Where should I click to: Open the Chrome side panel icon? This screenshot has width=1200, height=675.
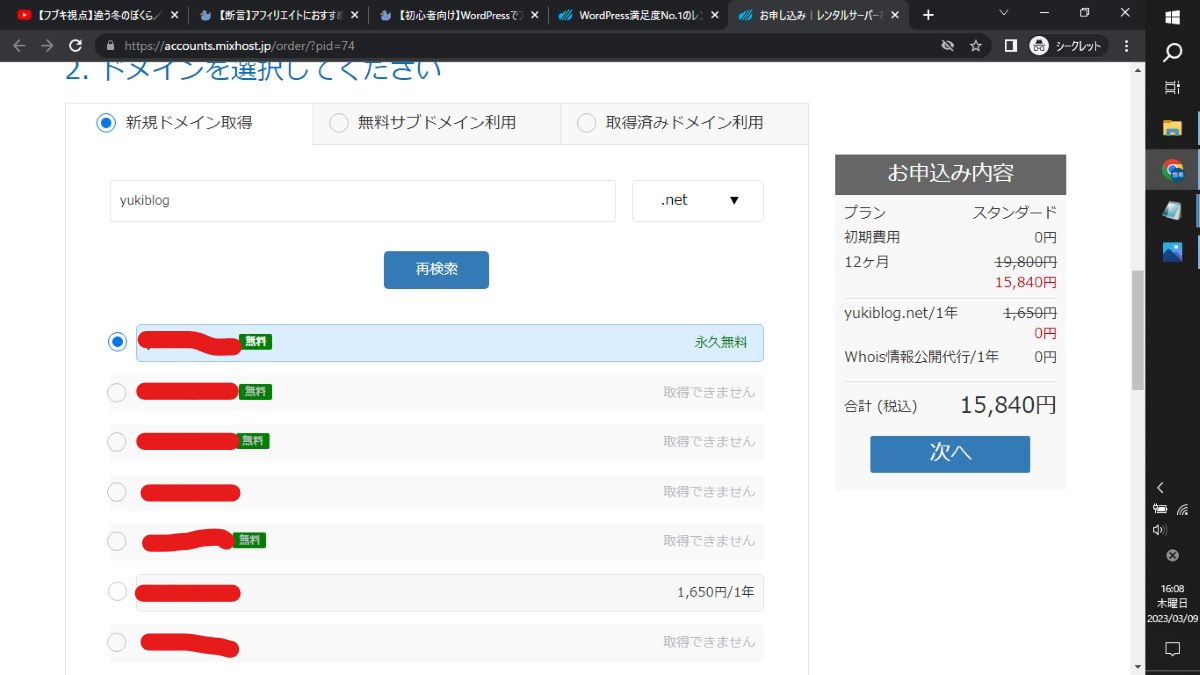tap(1011, 46)
